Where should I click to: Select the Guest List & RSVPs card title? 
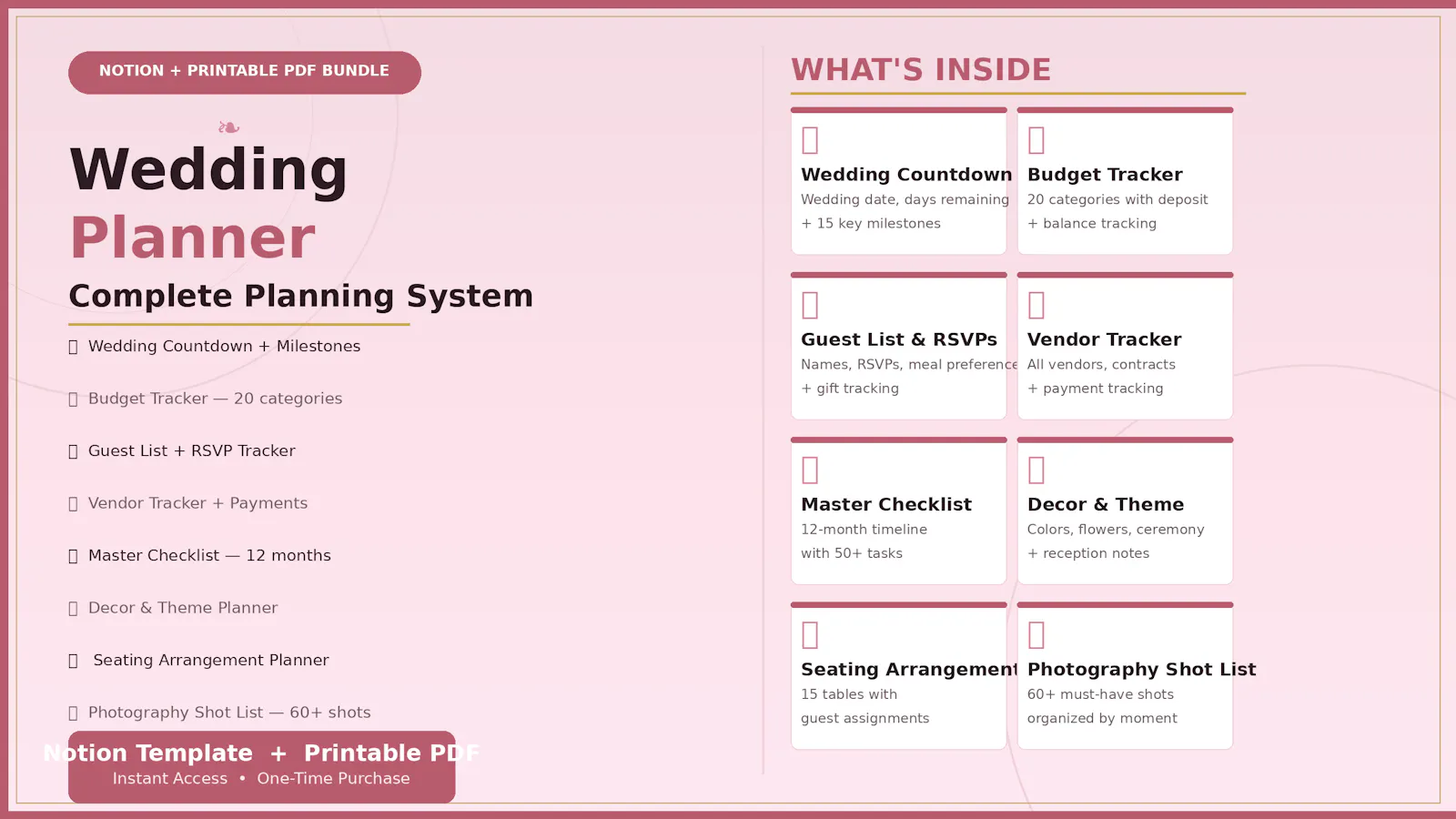tap(899, 339)
